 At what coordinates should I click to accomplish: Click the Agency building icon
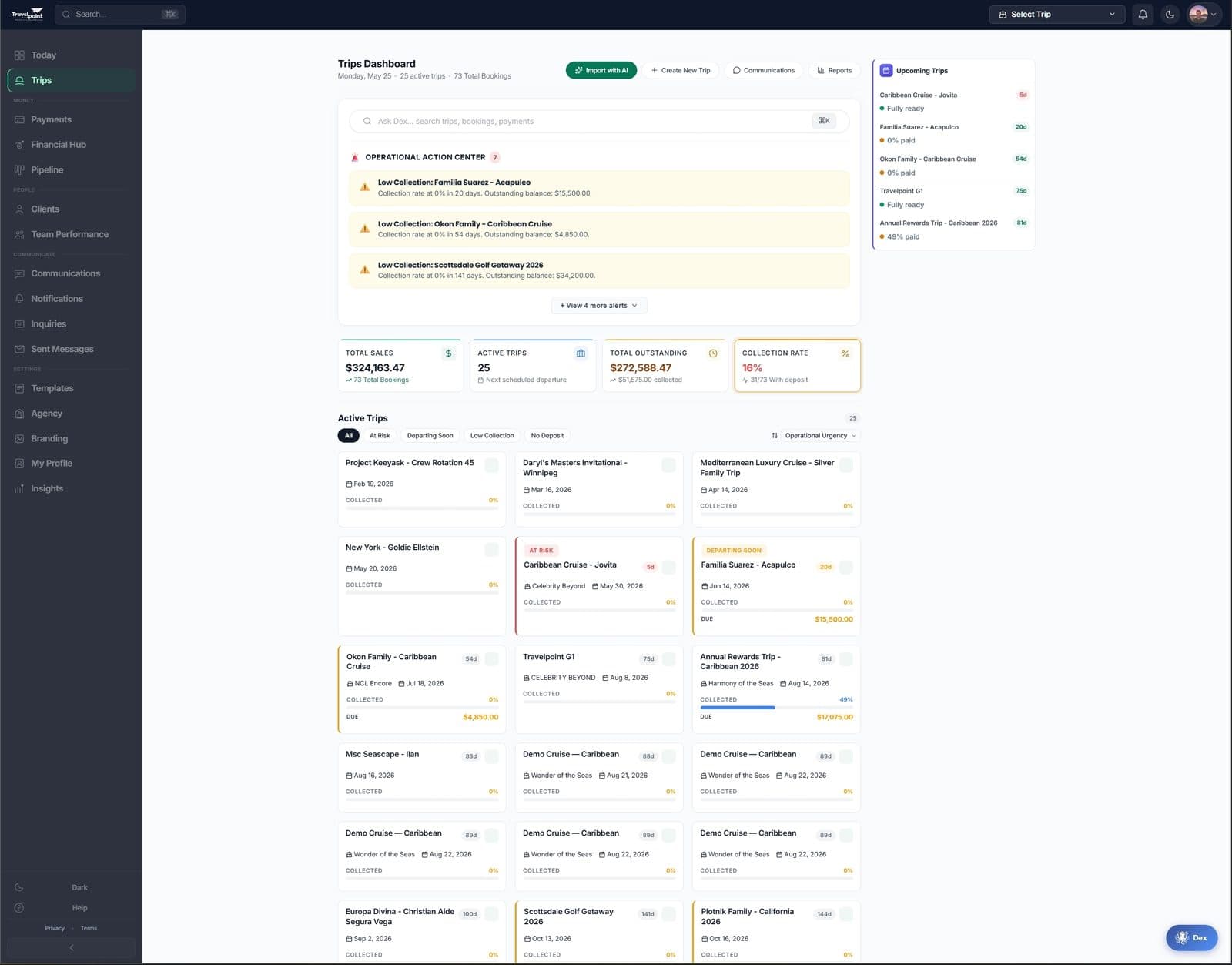point(19,414)
